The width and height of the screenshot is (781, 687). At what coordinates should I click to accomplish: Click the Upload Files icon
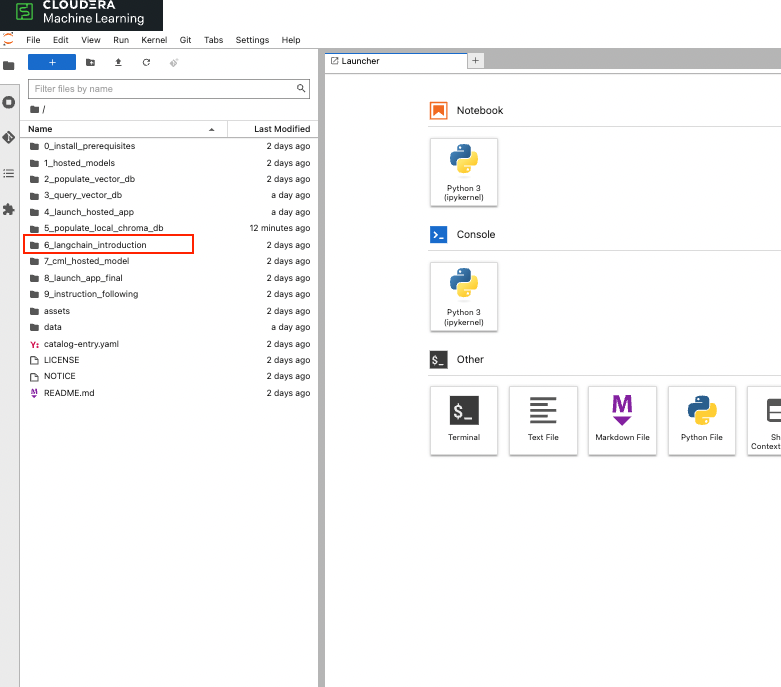[118, 62]
